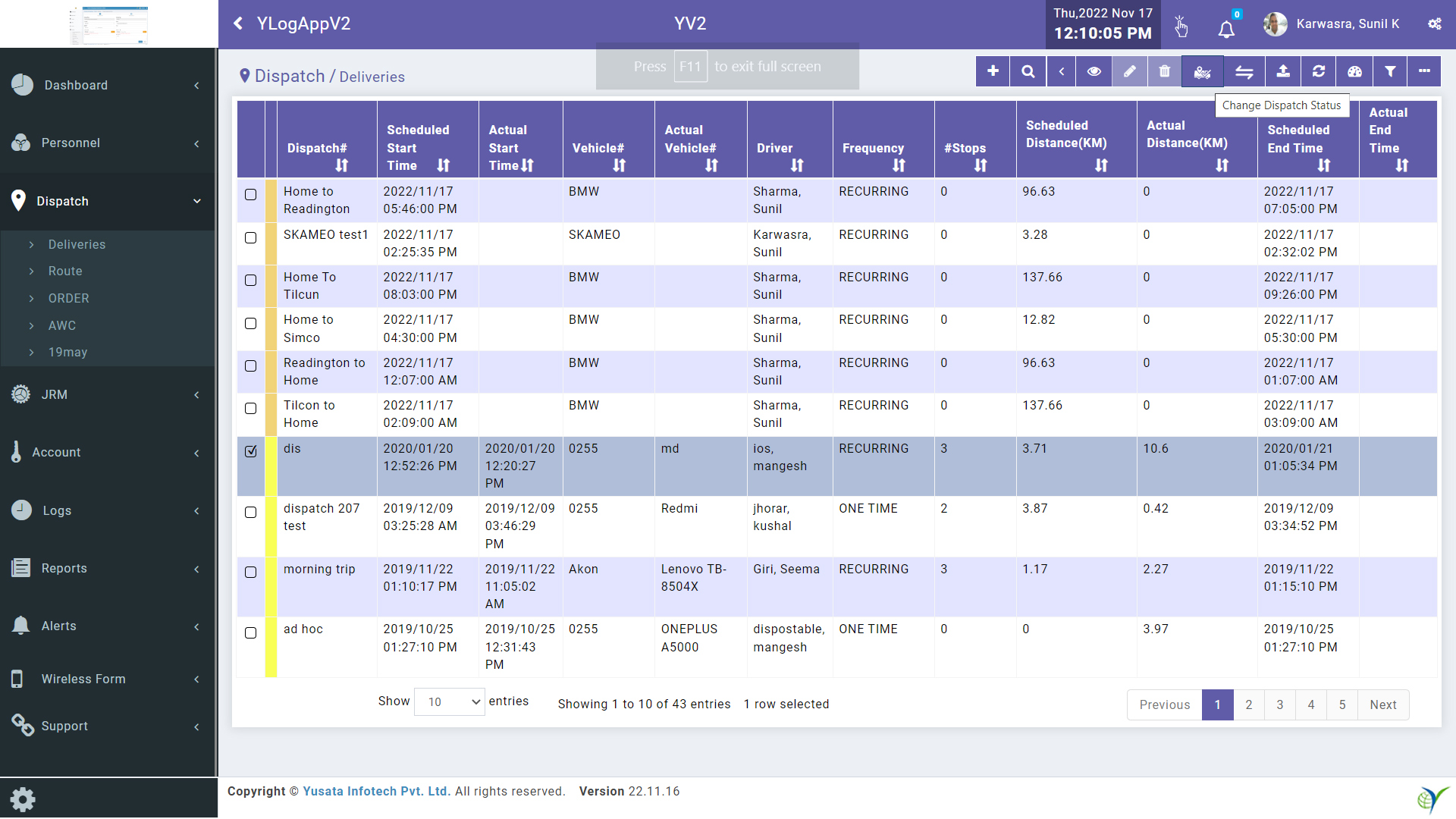Sort by the Driver column sort icon
Screen dimensions: 1456x819
(x=797, y=165)
